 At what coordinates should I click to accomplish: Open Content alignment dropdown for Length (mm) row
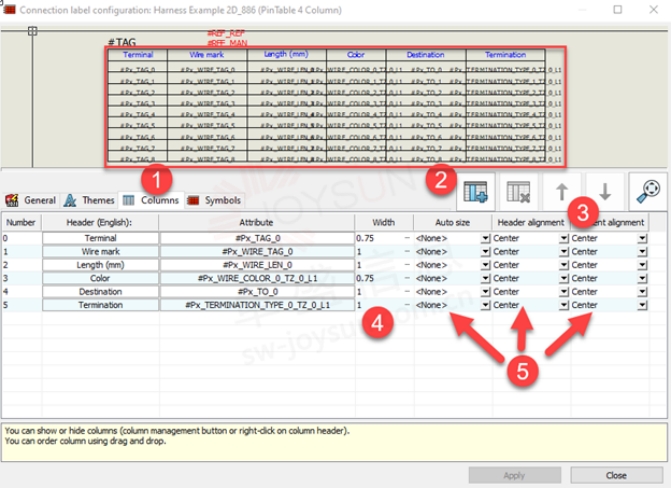(x=642, y=265)
